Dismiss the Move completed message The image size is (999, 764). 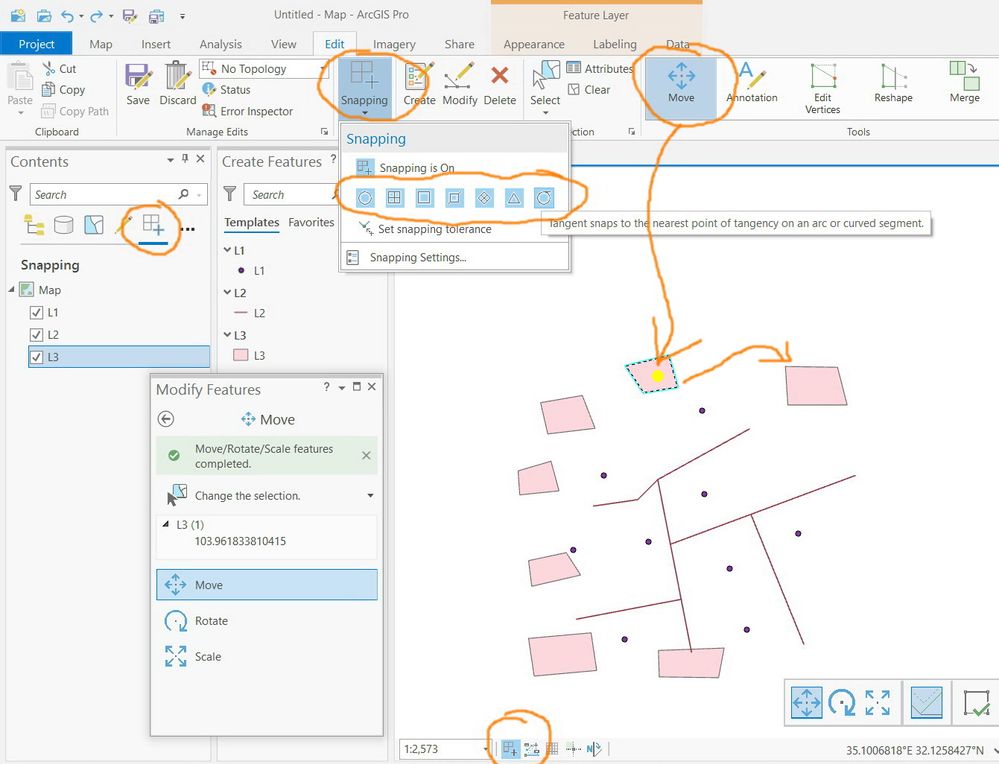pyautogui.click(x=366, y=455)
